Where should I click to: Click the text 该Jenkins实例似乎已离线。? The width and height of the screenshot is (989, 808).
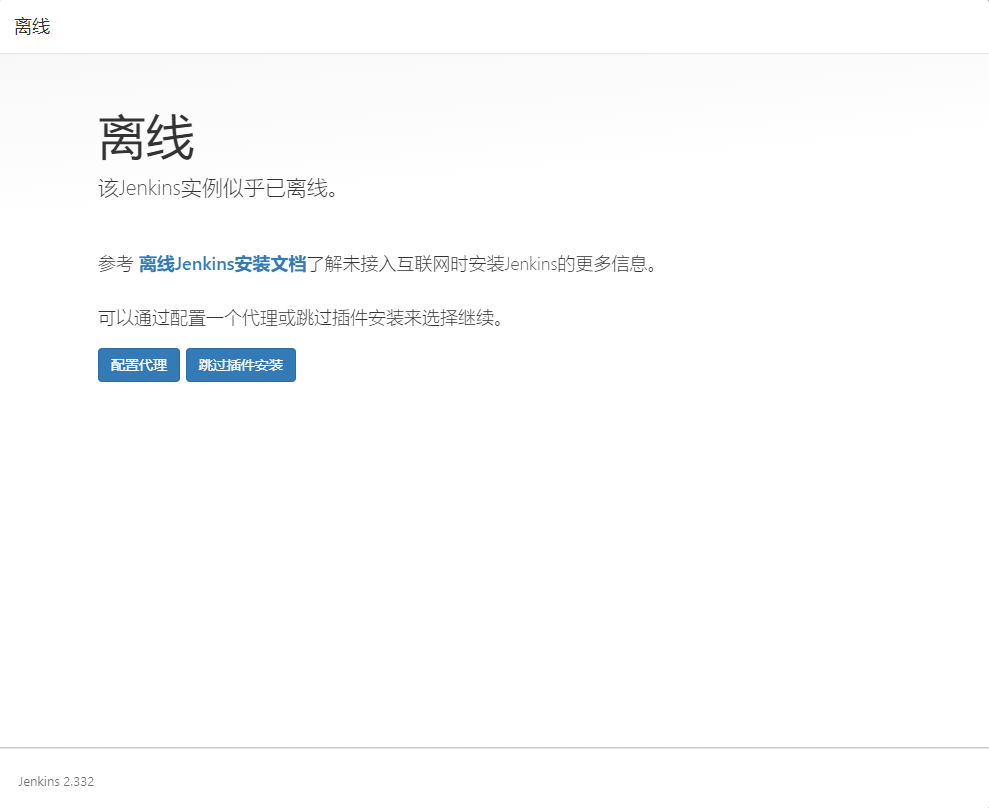[218, 188]
